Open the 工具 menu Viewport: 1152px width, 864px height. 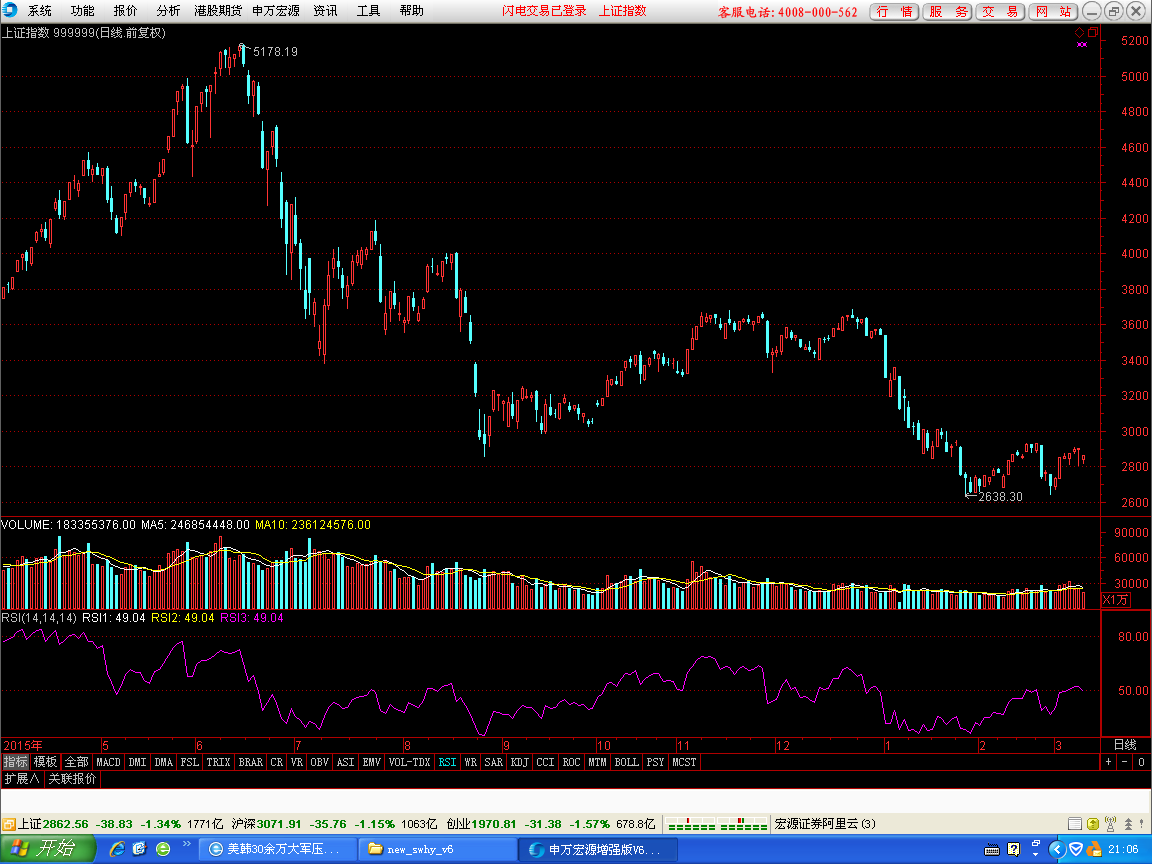click(x=368, y=10)
